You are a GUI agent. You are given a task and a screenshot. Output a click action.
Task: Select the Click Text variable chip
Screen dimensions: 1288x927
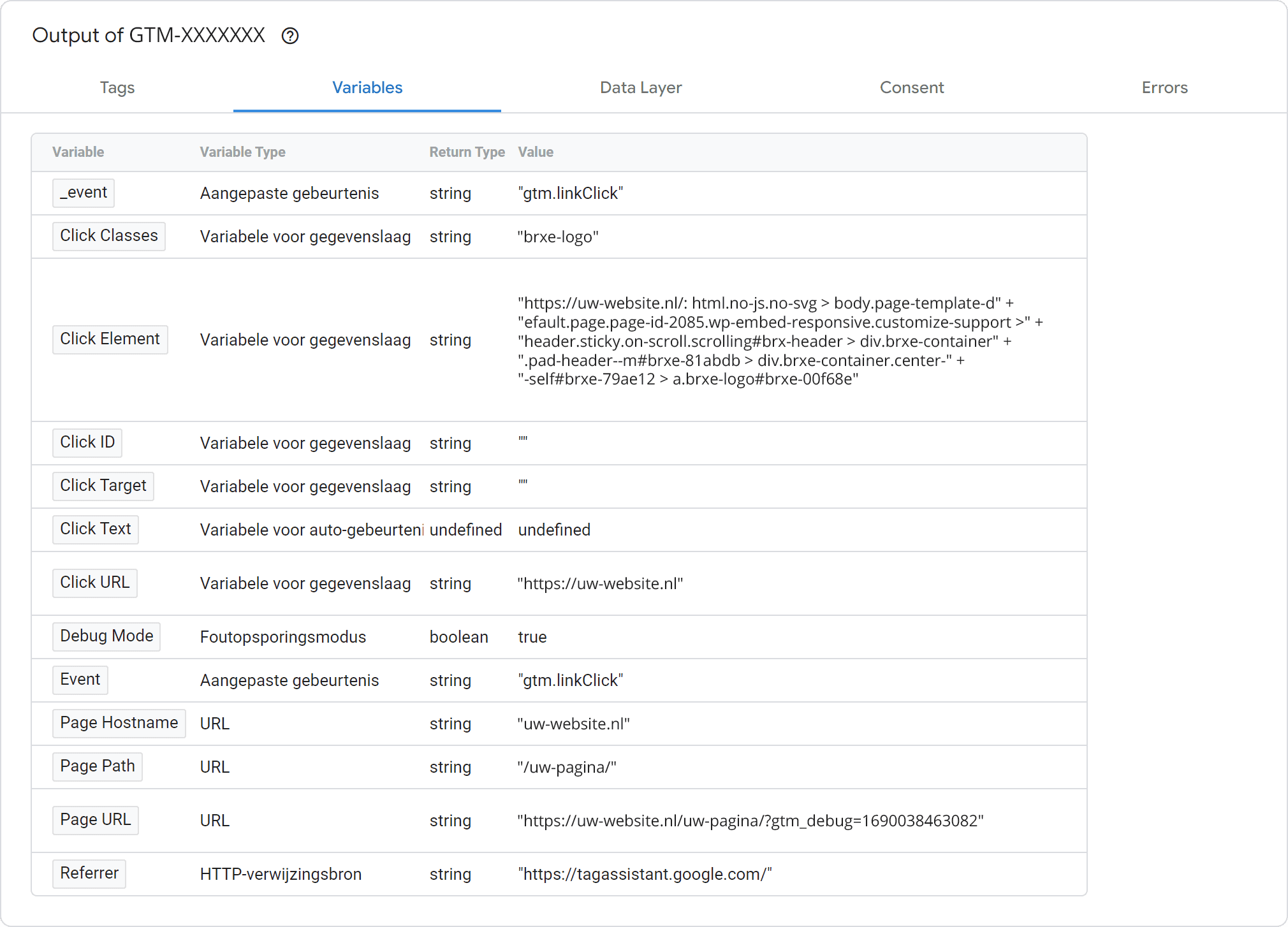96,529
